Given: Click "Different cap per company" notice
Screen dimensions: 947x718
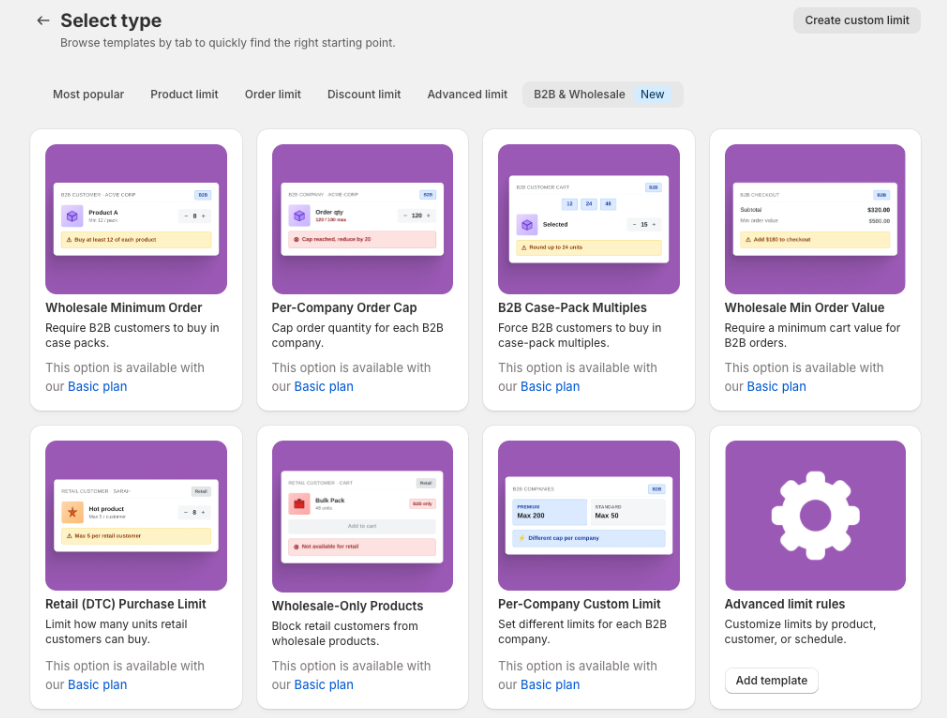Looking at the screenshot, I should click(x=589, y=538).
